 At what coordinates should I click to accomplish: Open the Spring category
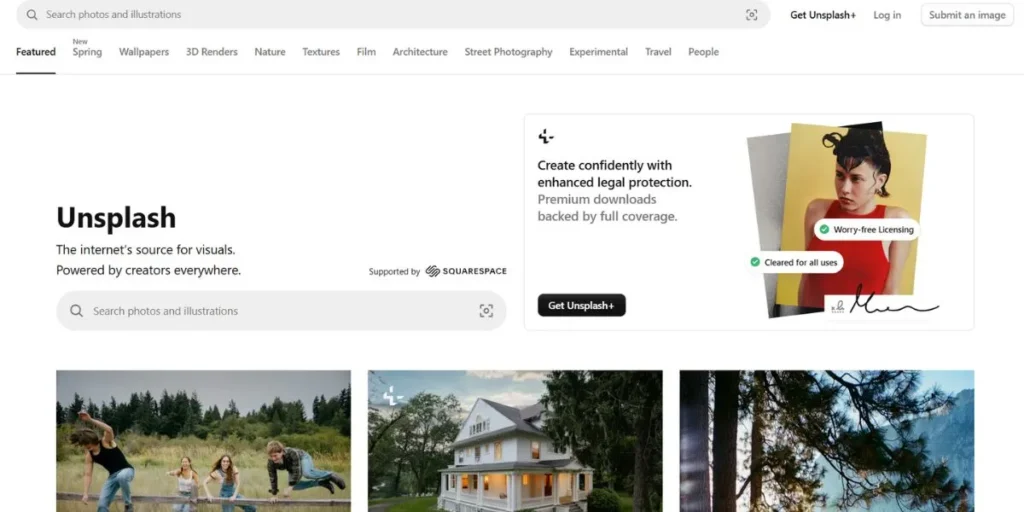click(87, 52)
